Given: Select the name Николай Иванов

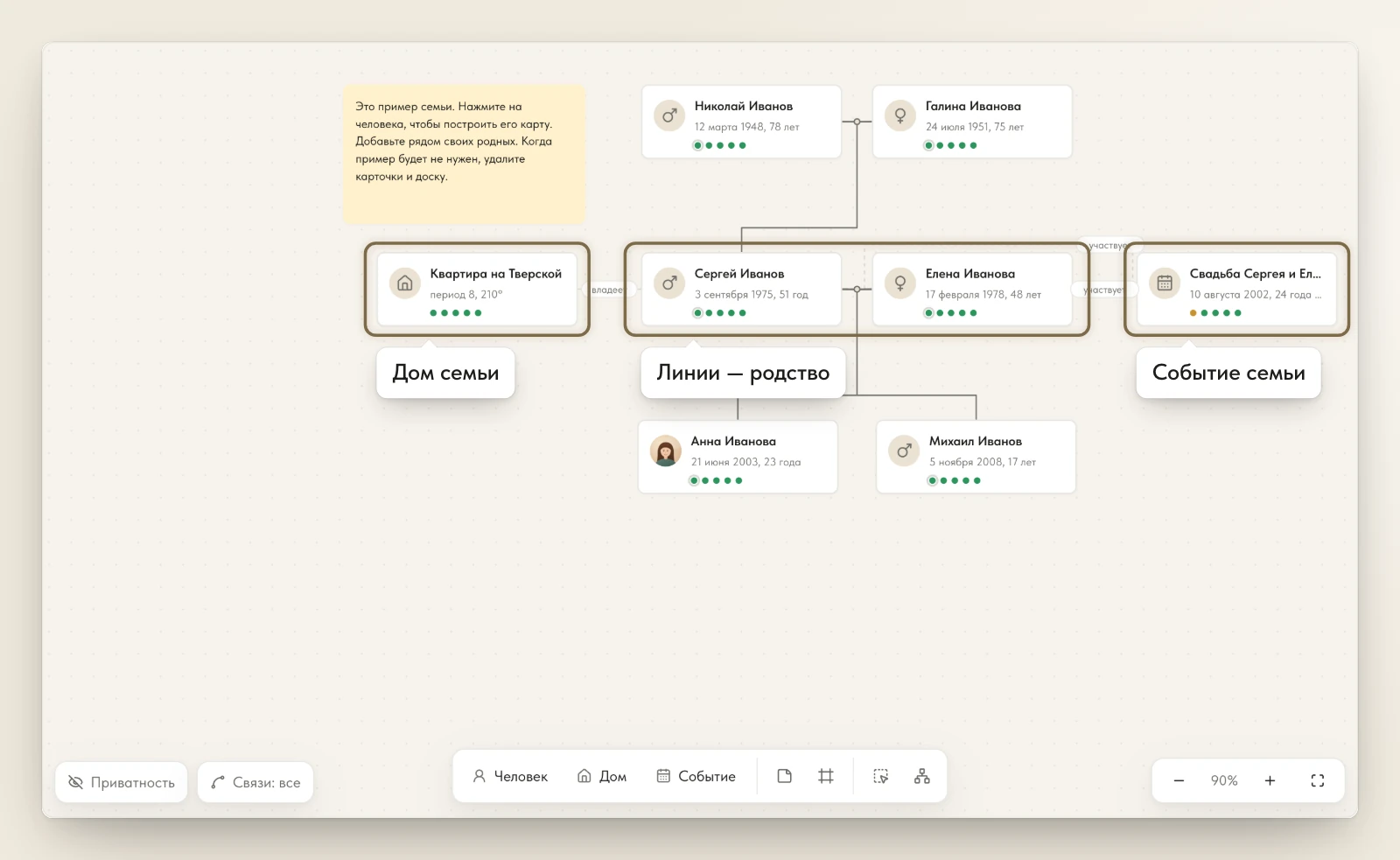Looking at the screenshot, I should [x=744, y=106].
